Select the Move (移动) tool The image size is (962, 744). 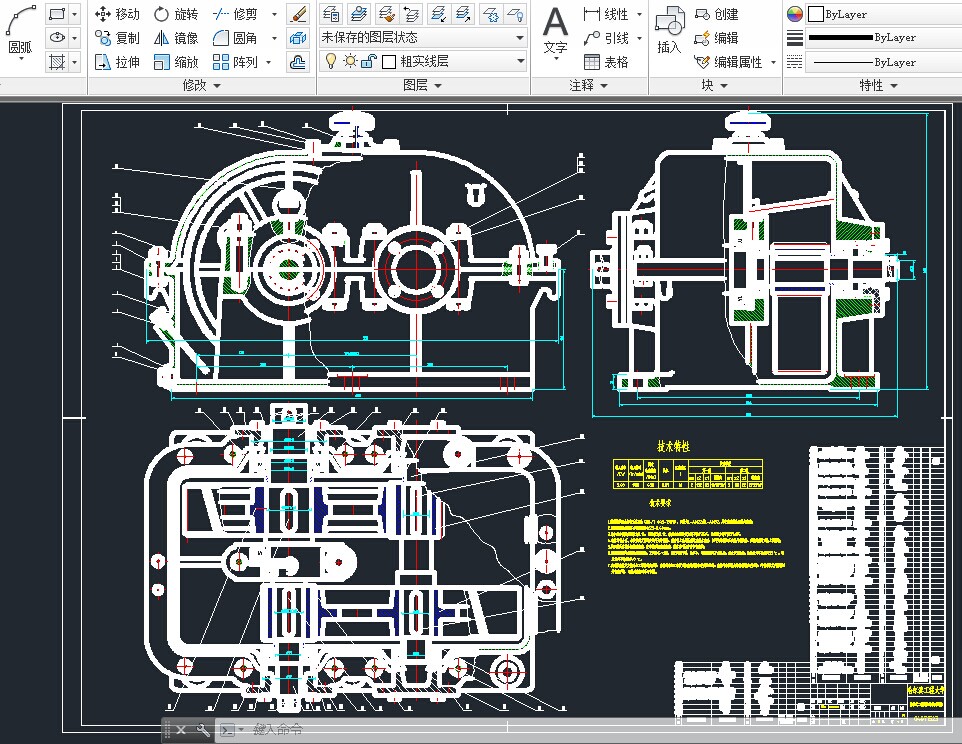point(117,14)
